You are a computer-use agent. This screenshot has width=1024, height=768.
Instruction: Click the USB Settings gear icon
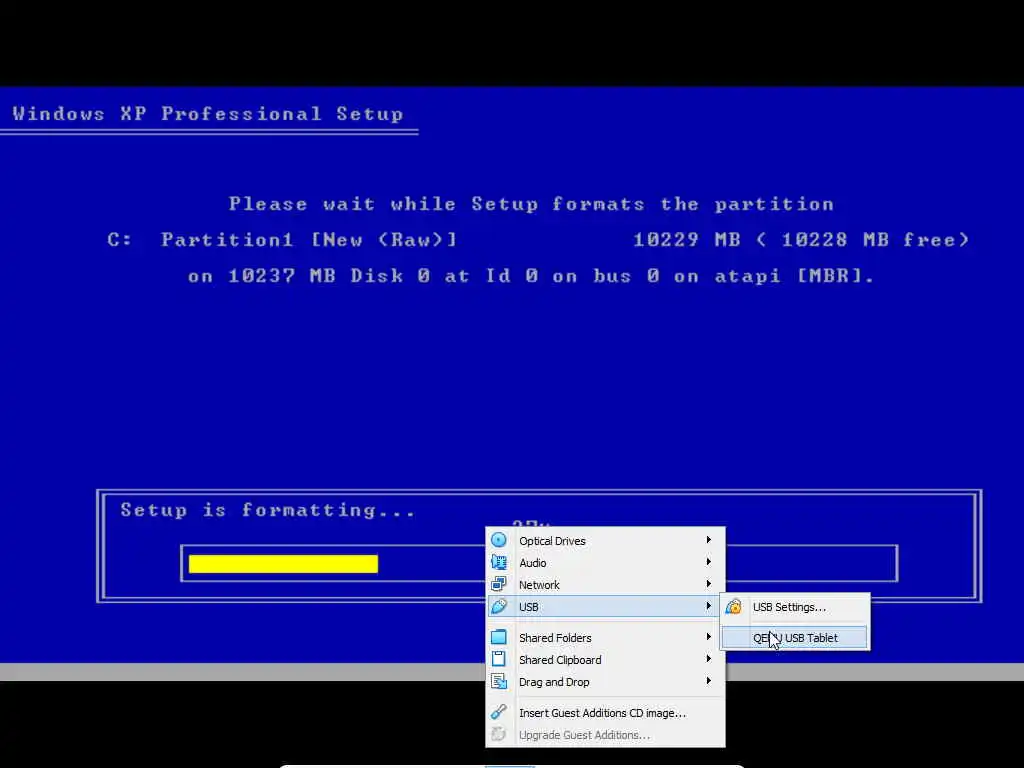733,607
